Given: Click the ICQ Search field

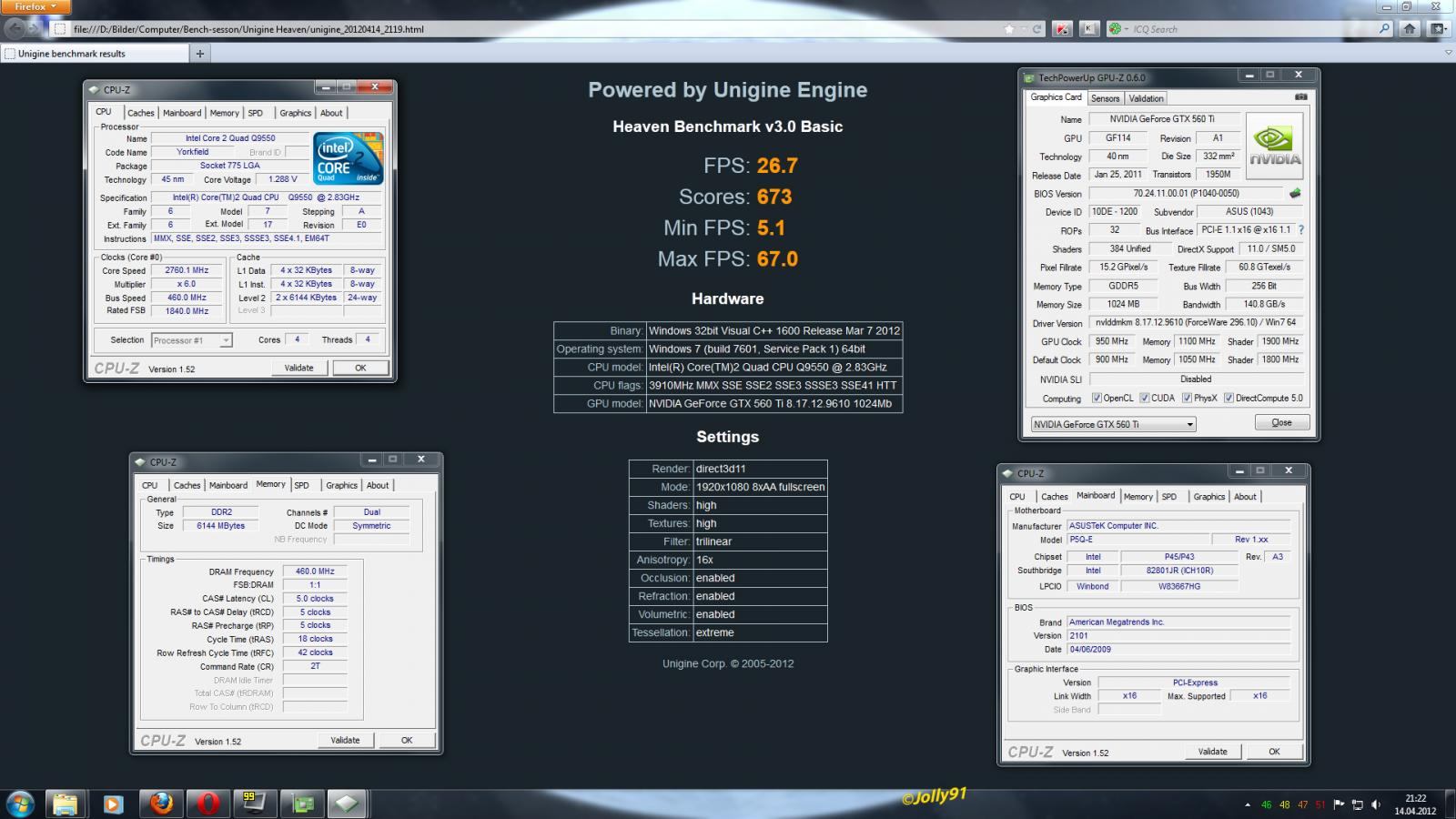Looking at the screenshot, I should click(1251, 29).
